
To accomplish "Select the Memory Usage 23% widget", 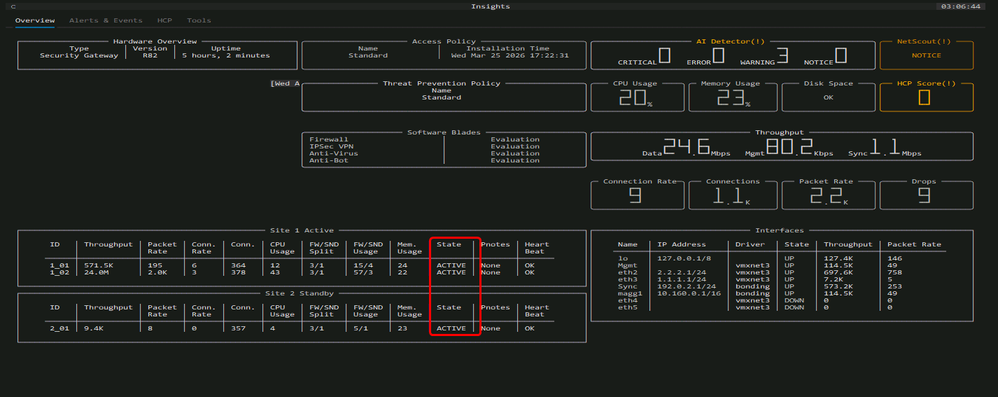I will pos(733,97).
